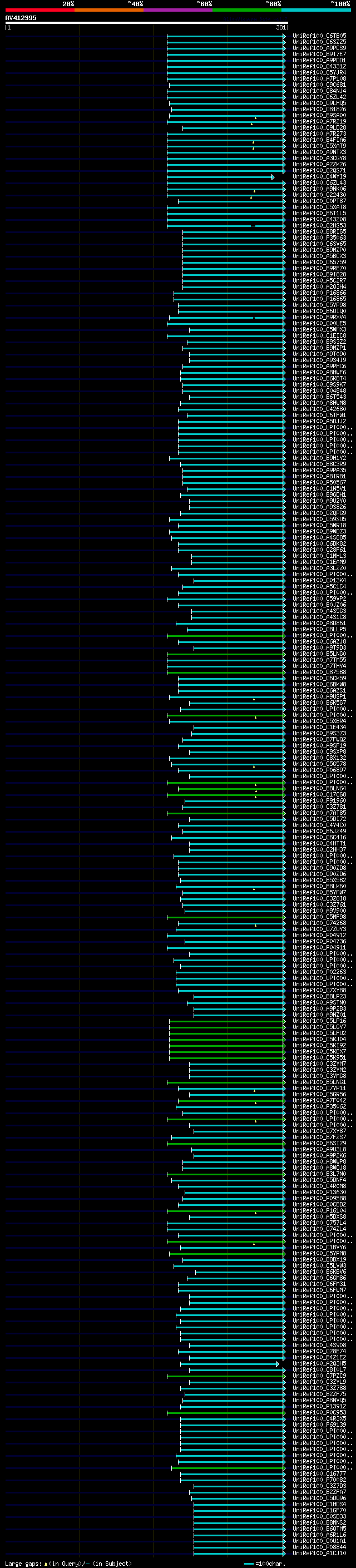The width and height of the screenshot is (356, 1568).
Task: Click hit label UniRef100_O81826
Action: point(319,110)
